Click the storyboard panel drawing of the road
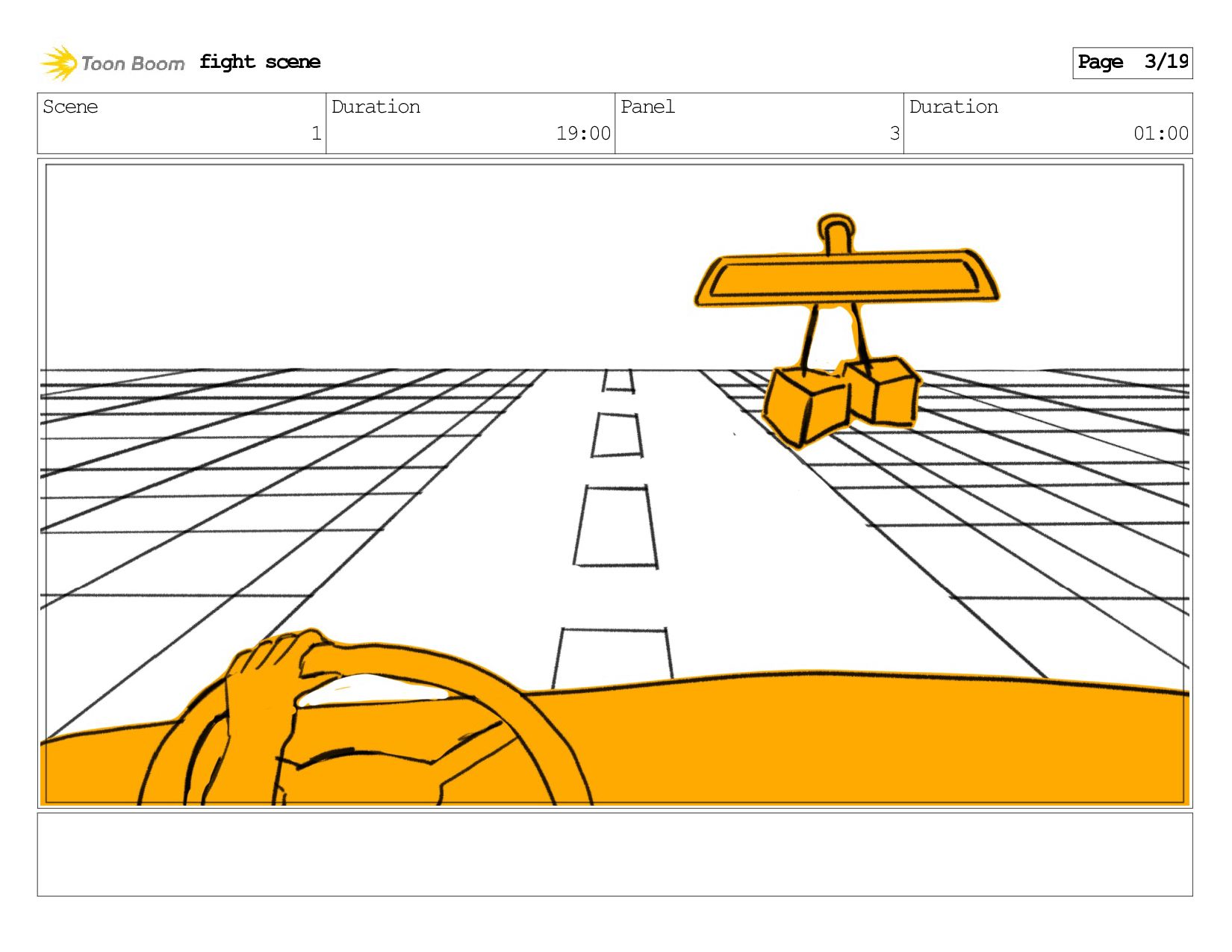This screenshot has height=952, width=1232. pos(615,483)
